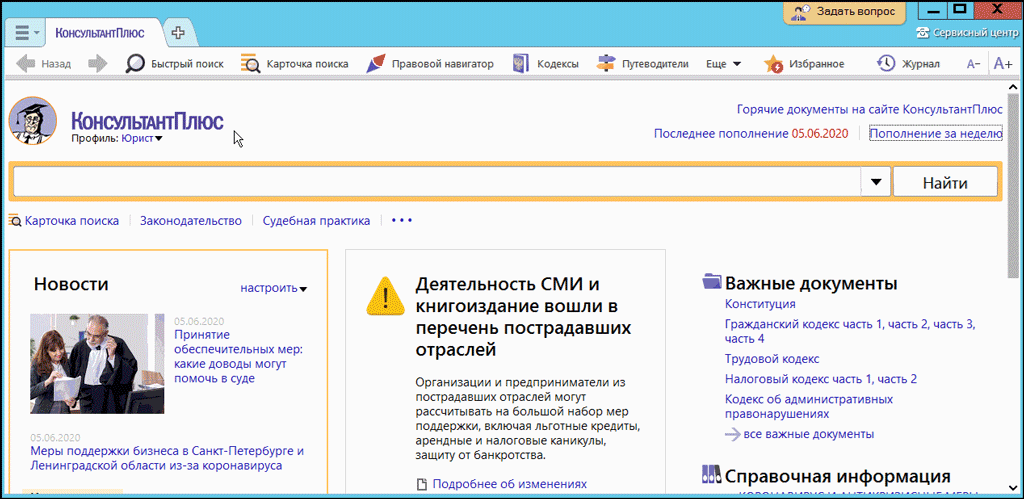The height and width of the screenshot is (499, 1024).
Task: Click into the main search field
Action: (x=435, y=183)
